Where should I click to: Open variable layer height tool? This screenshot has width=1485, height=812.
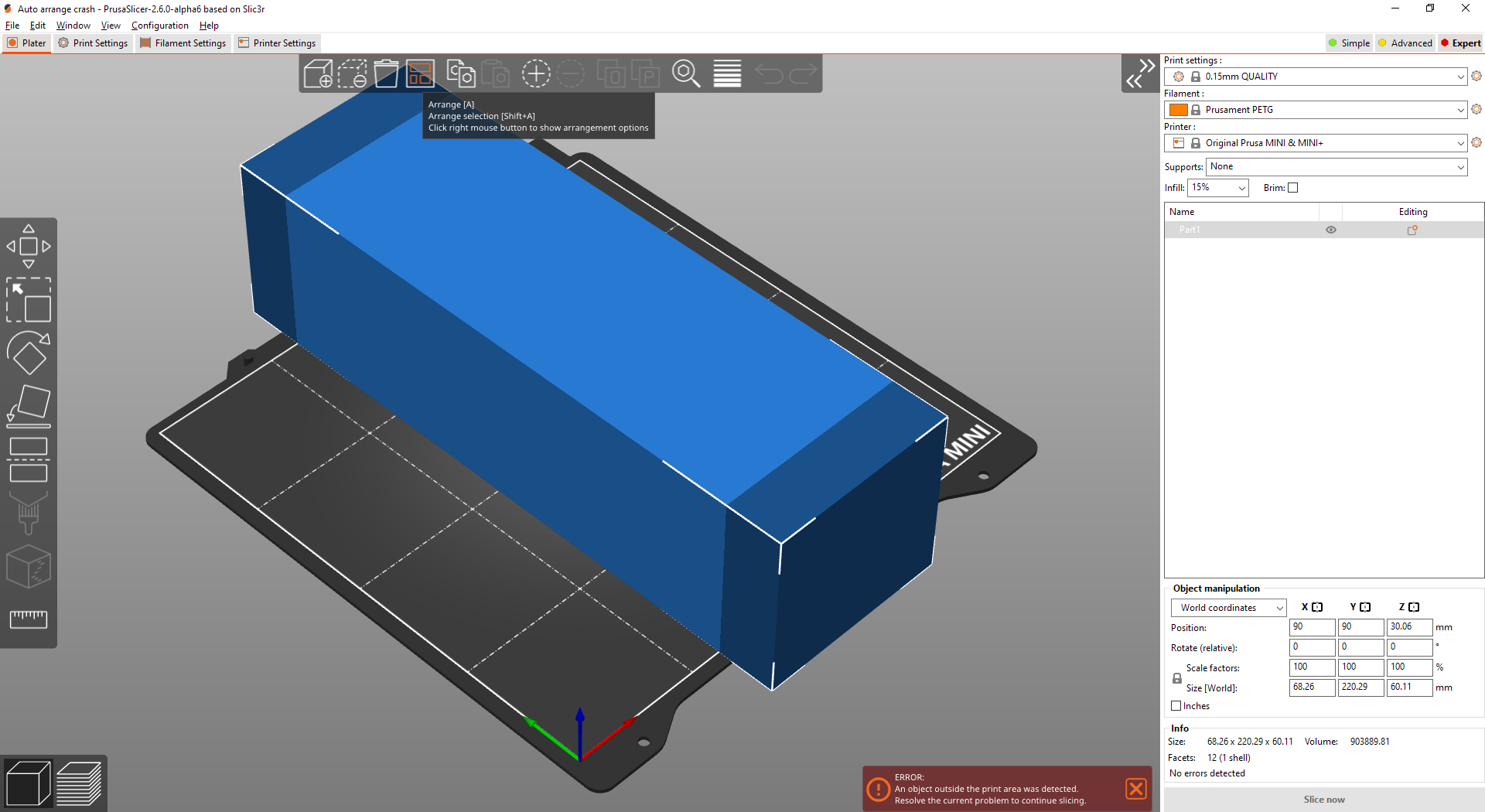727,73
